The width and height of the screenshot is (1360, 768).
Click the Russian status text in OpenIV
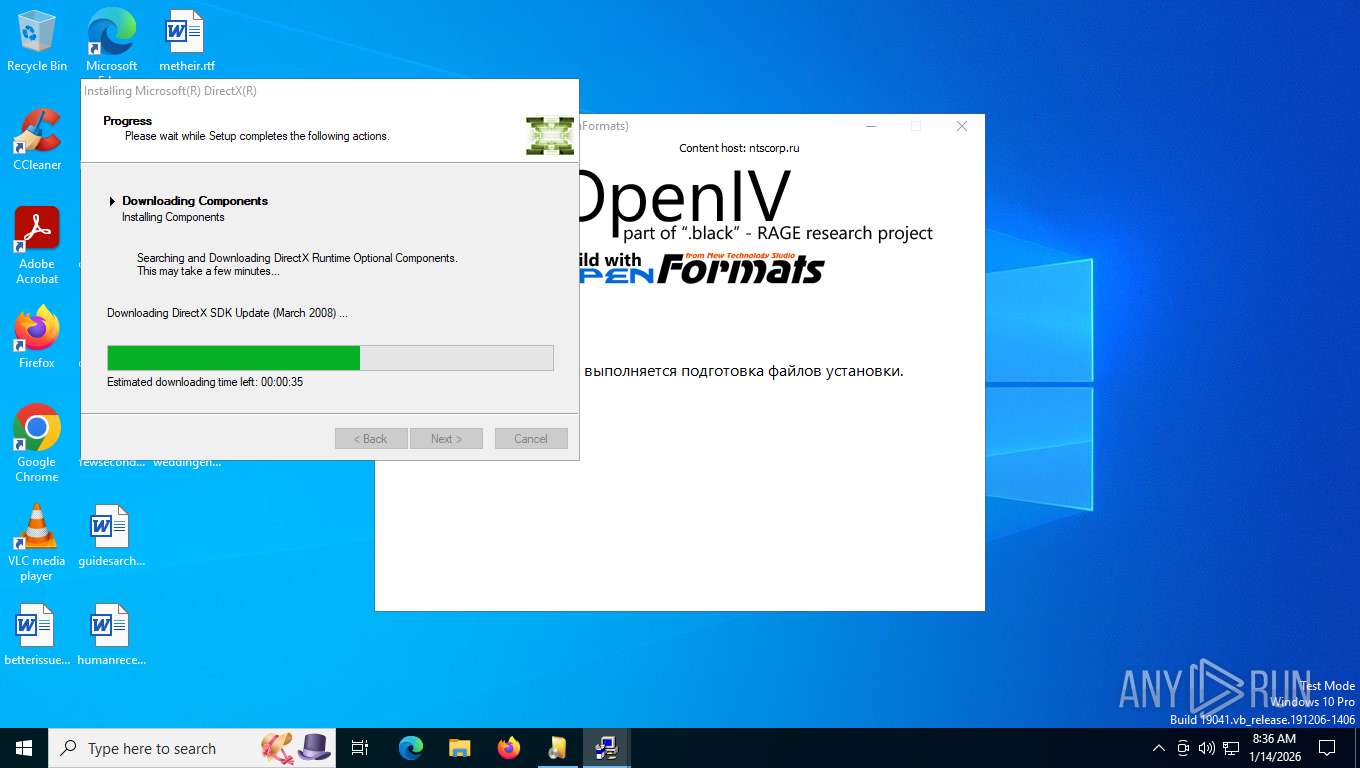(743, 371)
